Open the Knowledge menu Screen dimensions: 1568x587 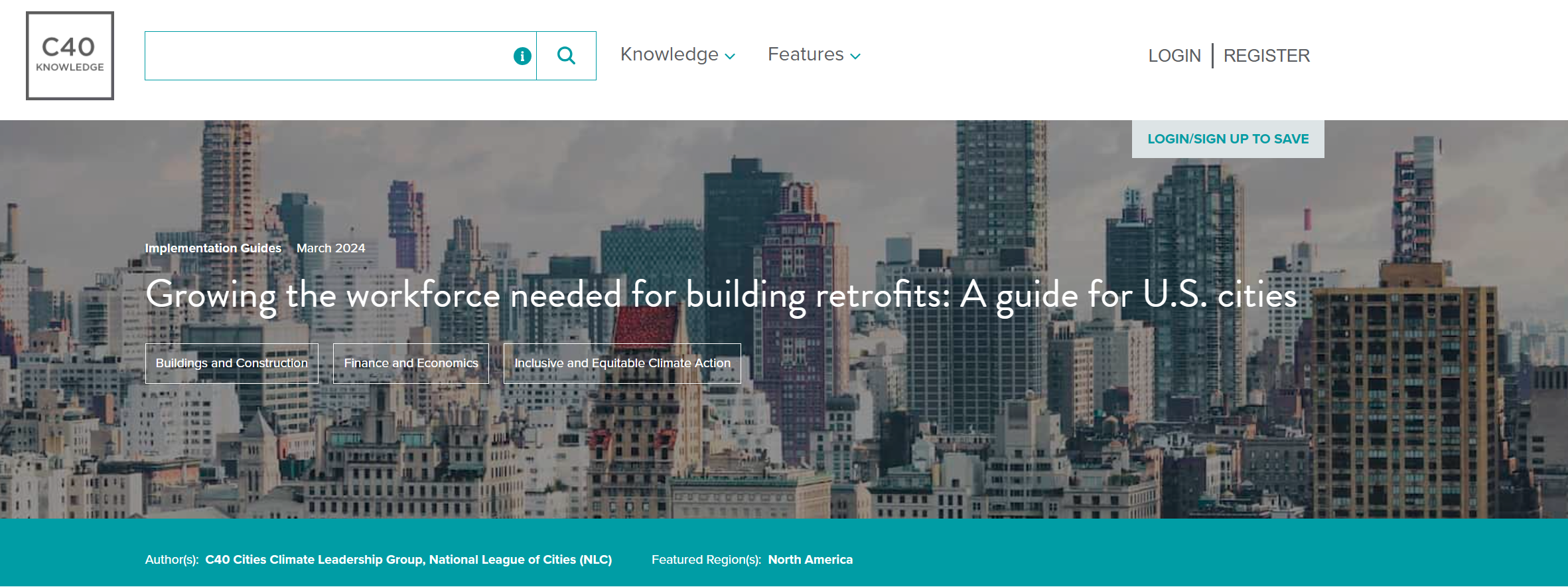pos(669,54)
